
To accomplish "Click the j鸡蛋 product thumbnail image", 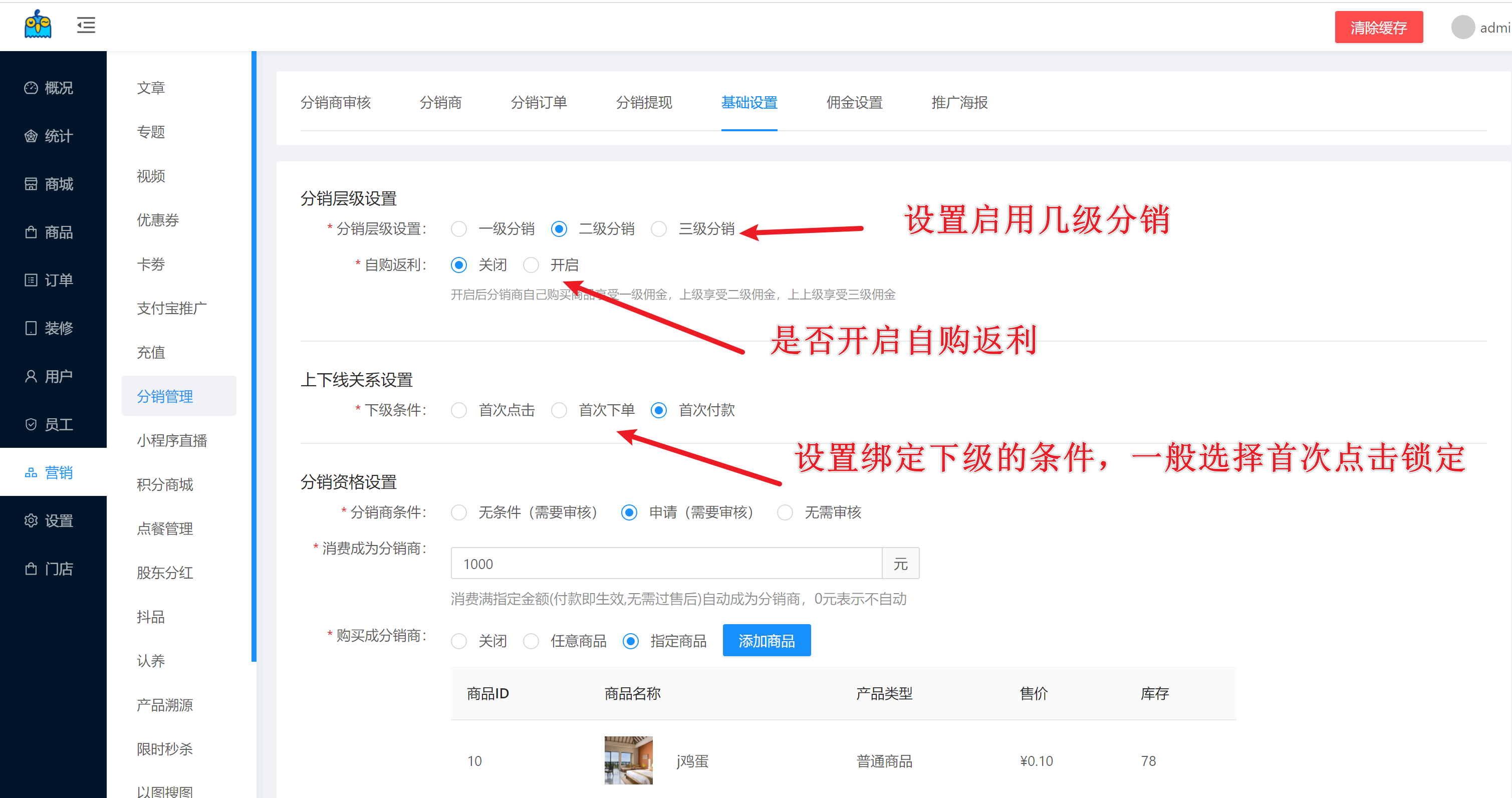I will 628,760.
